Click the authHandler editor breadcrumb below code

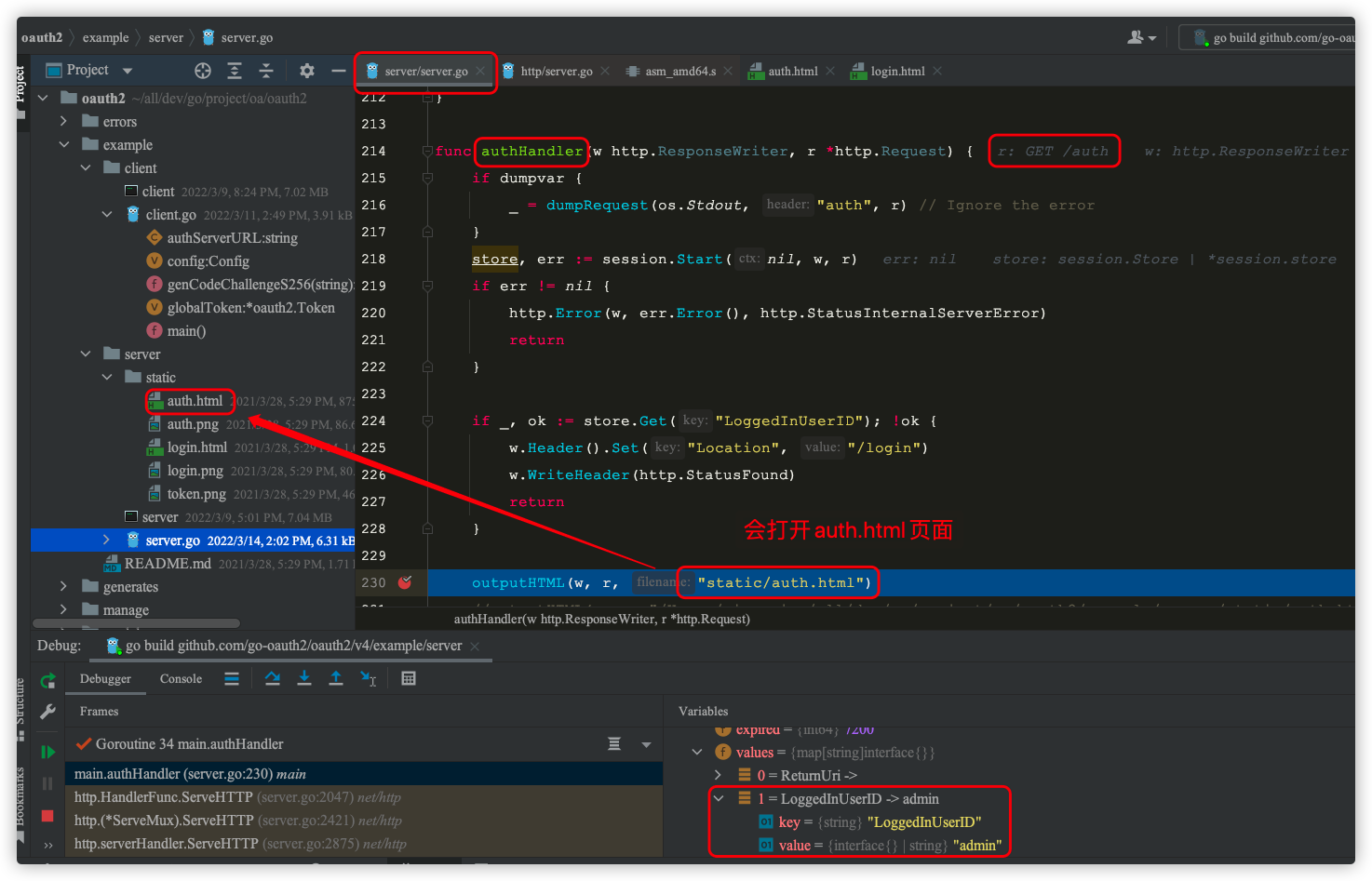coord(602,619)
